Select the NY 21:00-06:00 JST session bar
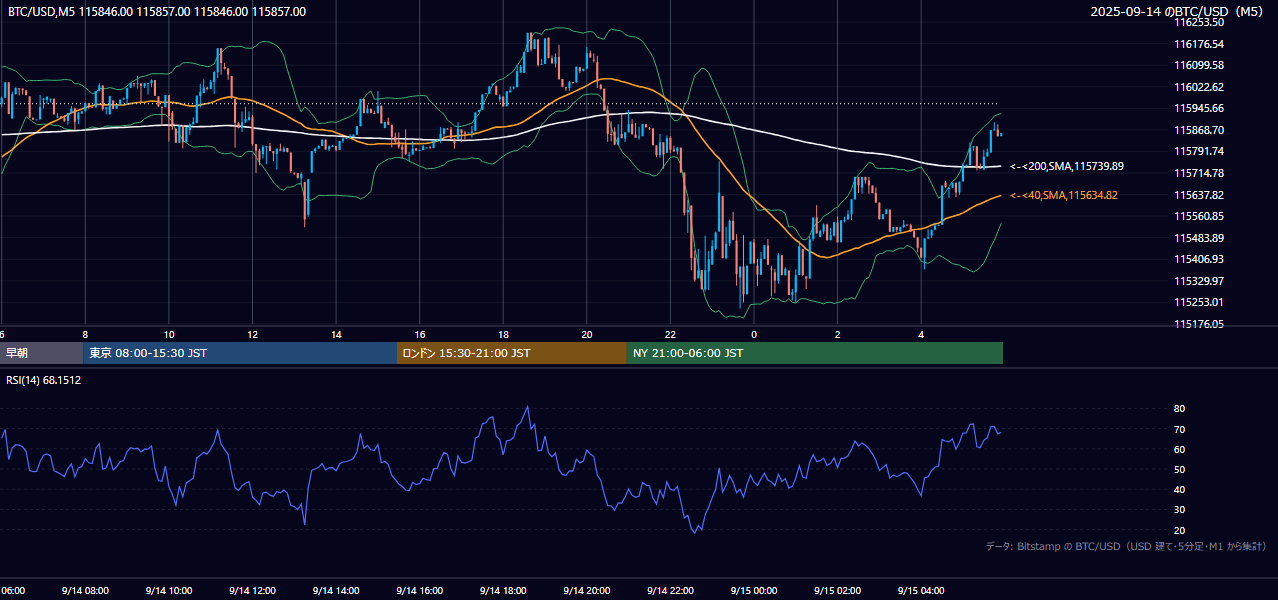Viewport: 1278px width, 600px height. pyautogui.click(x=815, y=353)
